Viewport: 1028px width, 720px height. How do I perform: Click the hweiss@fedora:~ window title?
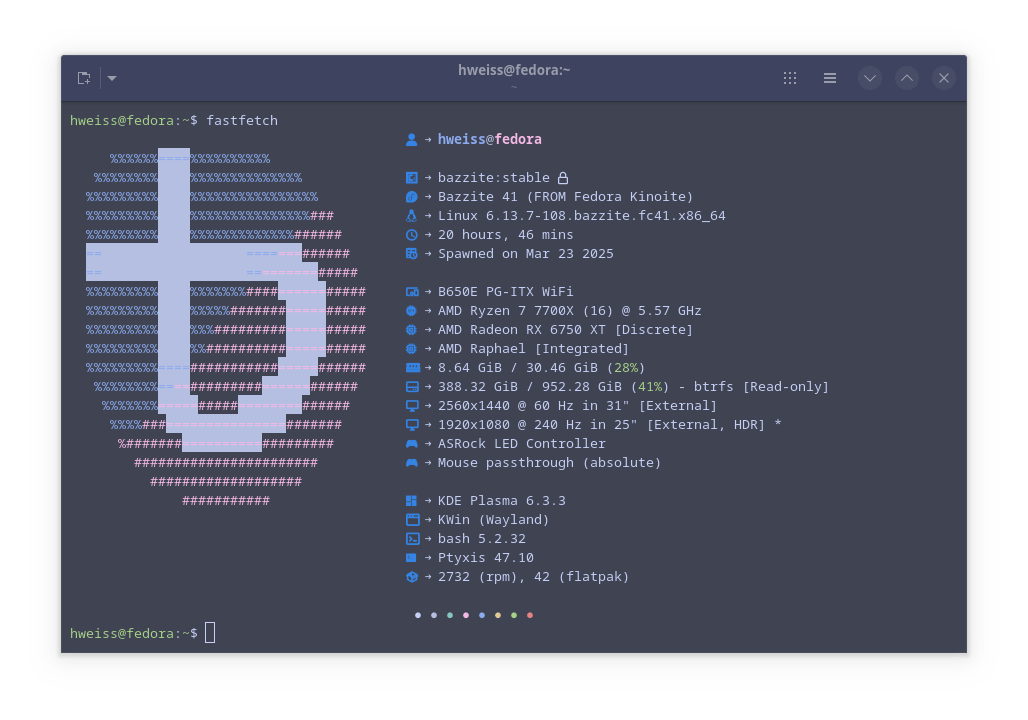pos(514,70)
